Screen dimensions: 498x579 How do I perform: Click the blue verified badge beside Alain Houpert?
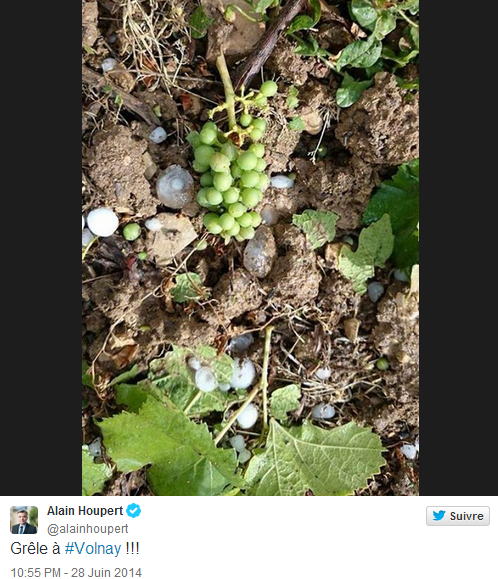click(x=133, y=511)
